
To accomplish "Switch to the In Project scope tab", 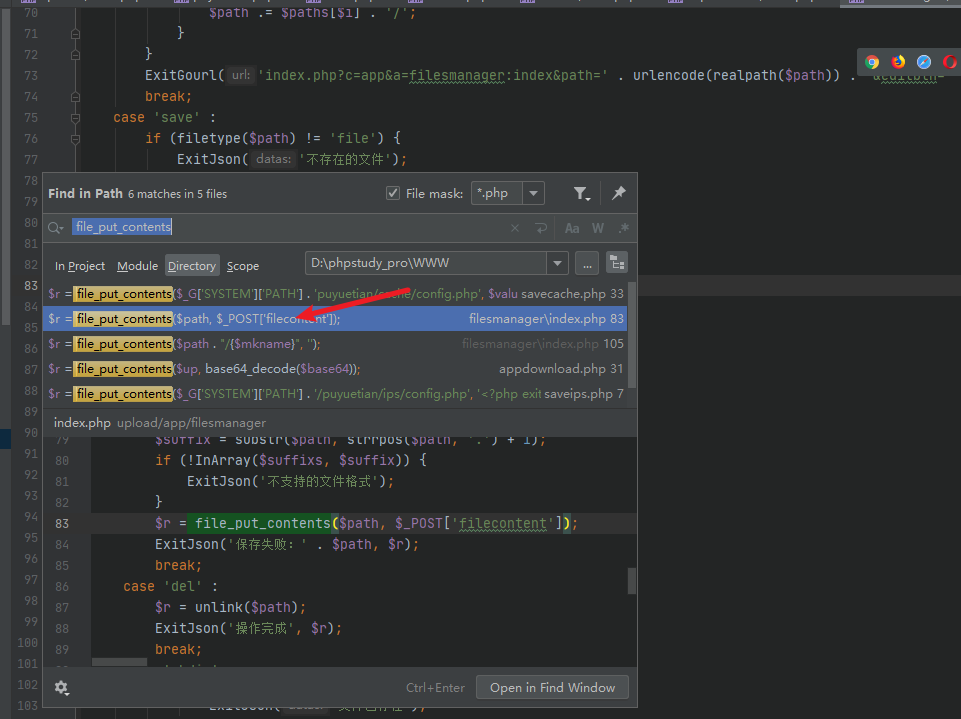I will click(x=80, y=266).
